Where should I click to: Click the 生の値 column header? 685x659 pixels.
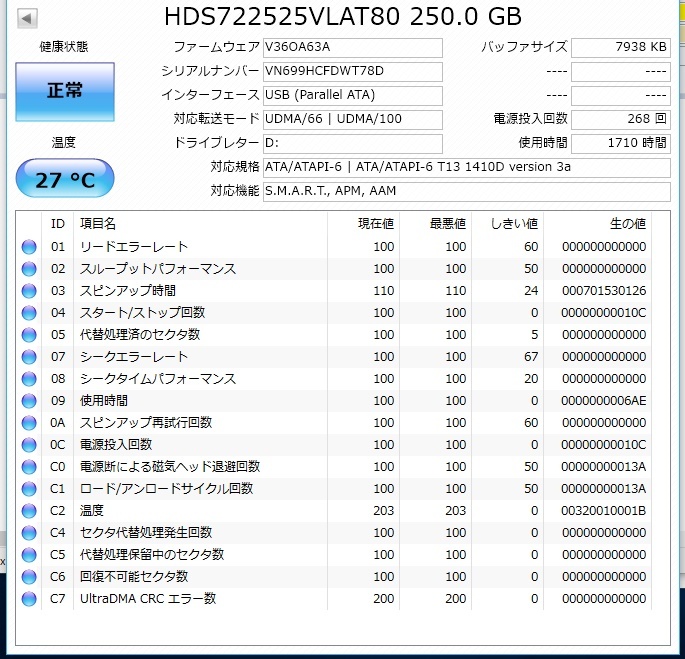click(x=597, y=224)
